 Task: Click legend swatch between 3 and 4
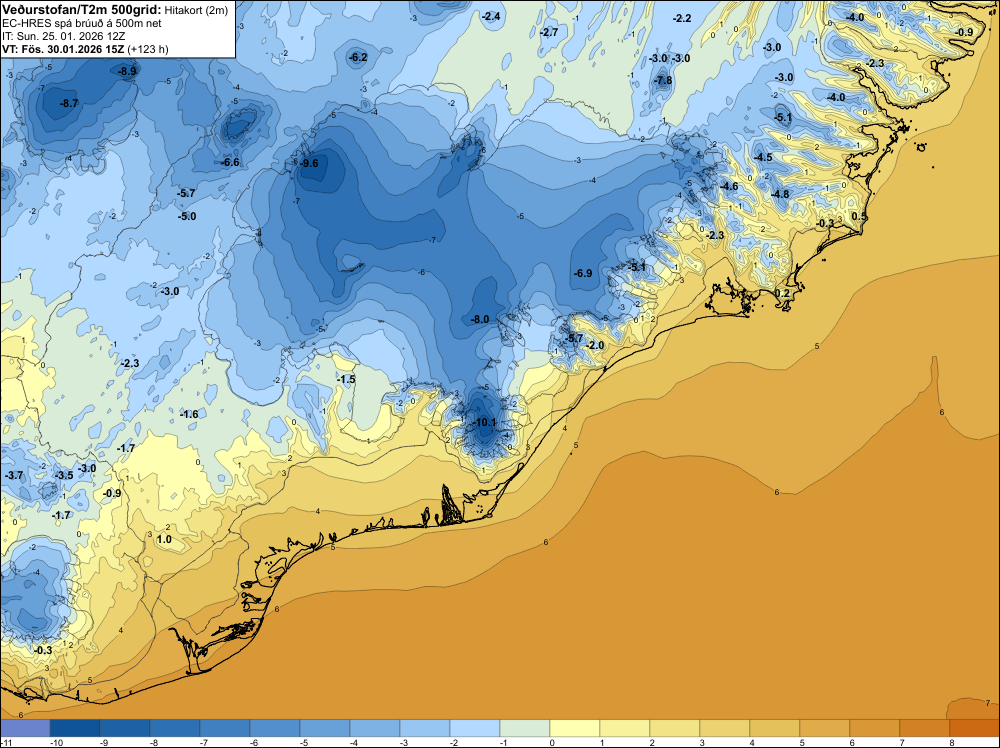tap(724, 728)
